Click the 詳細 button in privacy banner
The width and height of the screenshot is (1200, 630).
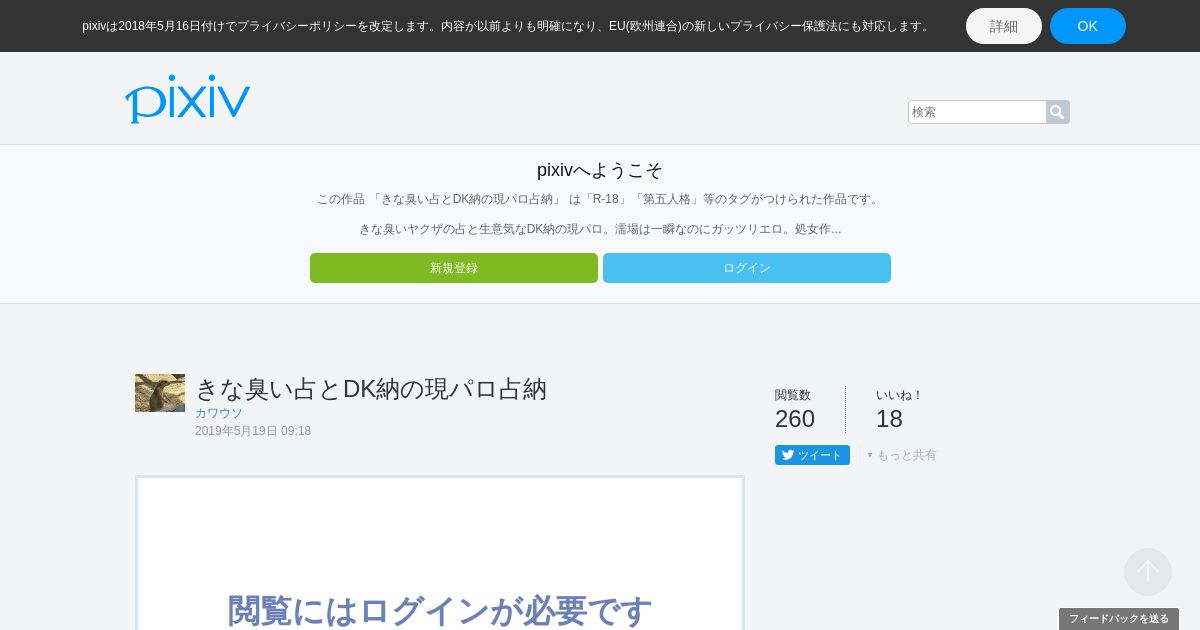pyautogui.click(x=1004, y=26)
